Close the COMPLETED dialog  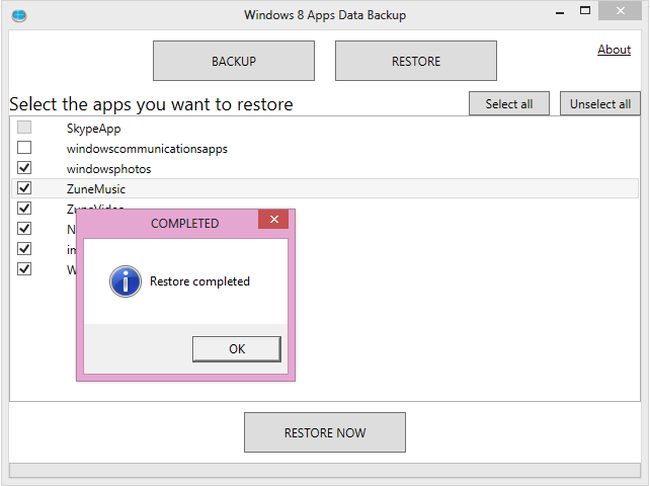[274, 219]
